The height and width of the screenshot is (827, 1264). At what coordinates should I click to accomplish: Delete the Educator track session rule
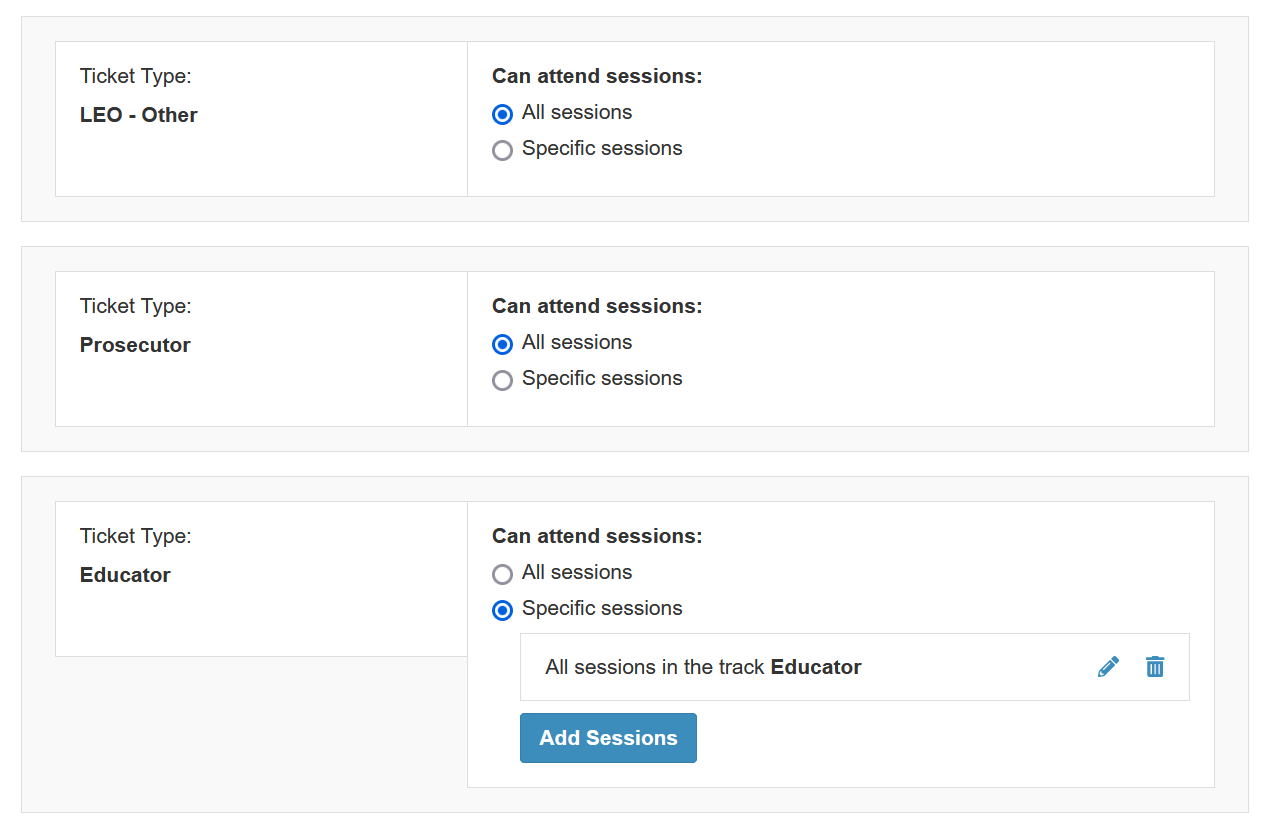(1155, 667)
